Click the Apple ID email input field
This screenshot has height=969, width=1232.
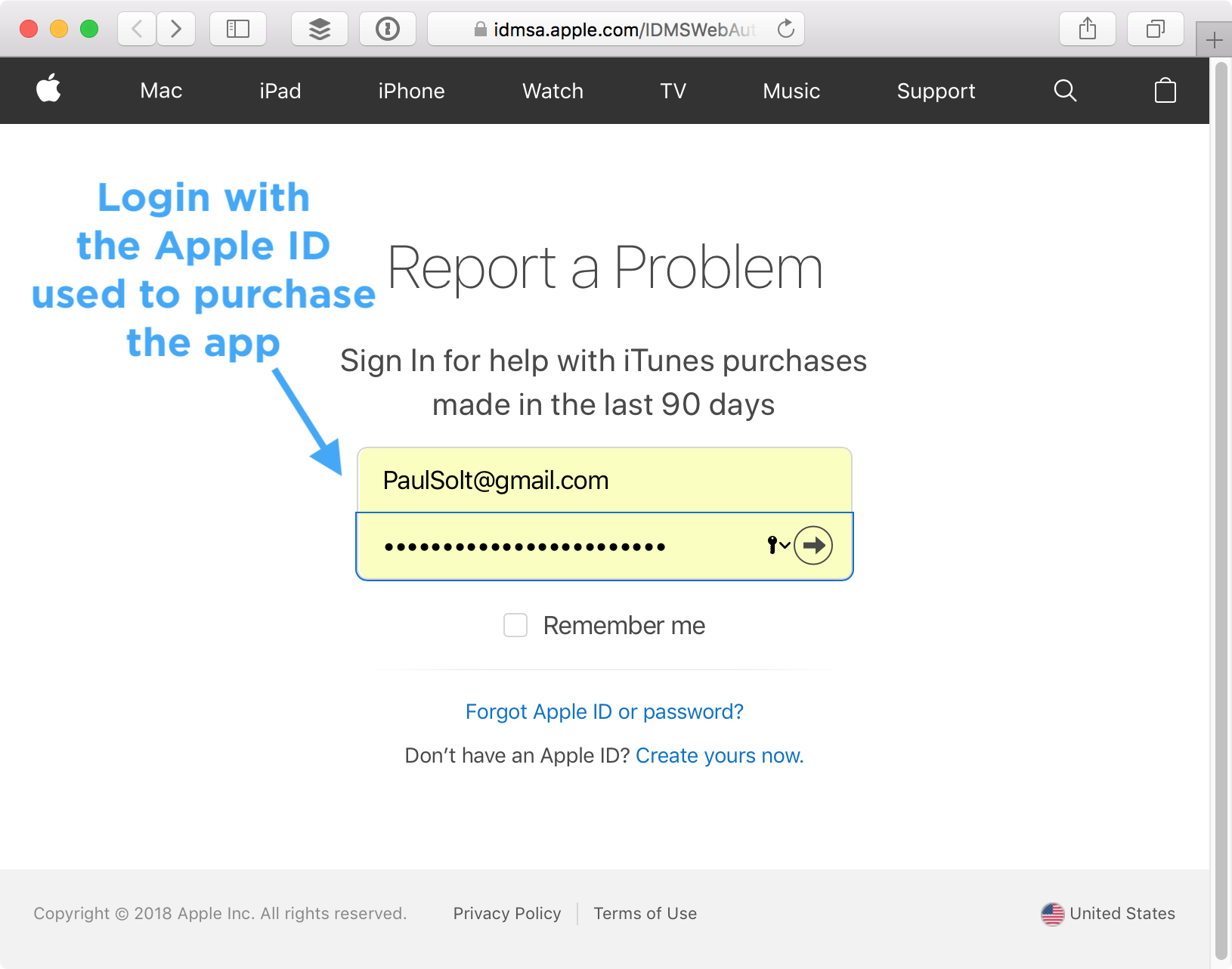tap(603, 479)
